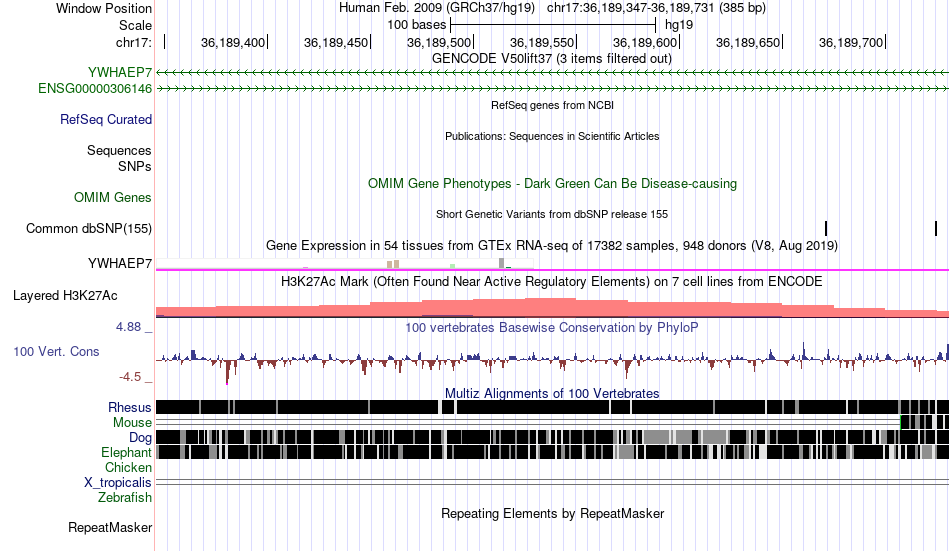Click the YWHAEP7 GTEx expression label
This screenshot has height=551, width=950.
point(120,263)
